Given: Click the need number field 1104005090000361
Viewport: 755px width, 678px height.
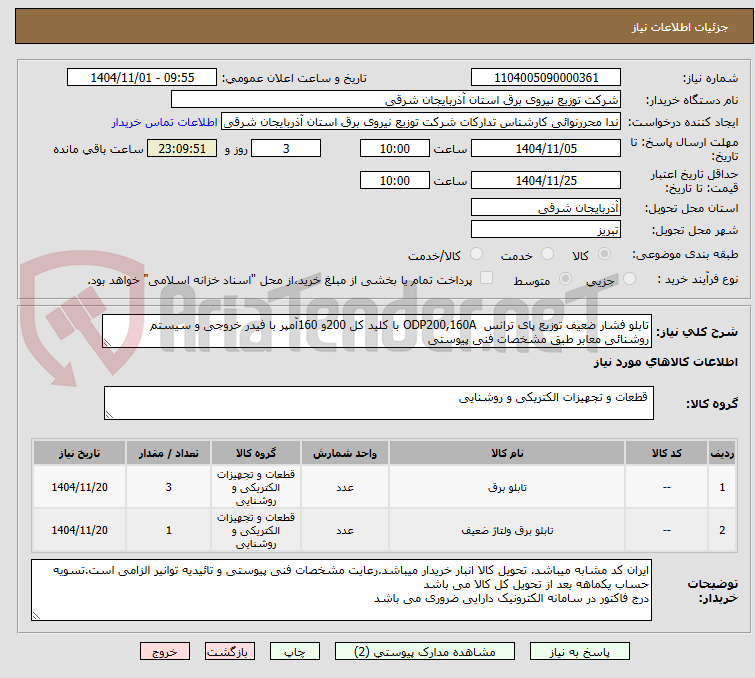Looking at the screenshot, I should click(x=546, y=78).
